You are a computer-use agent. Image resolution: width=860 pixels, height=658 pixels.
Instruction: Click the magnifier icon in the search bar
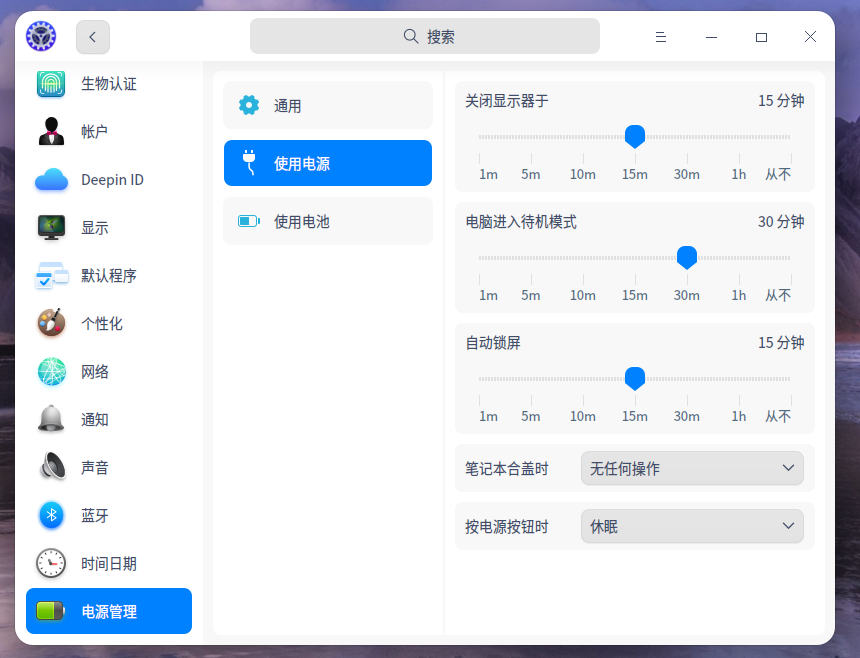(x=411, y=36)
